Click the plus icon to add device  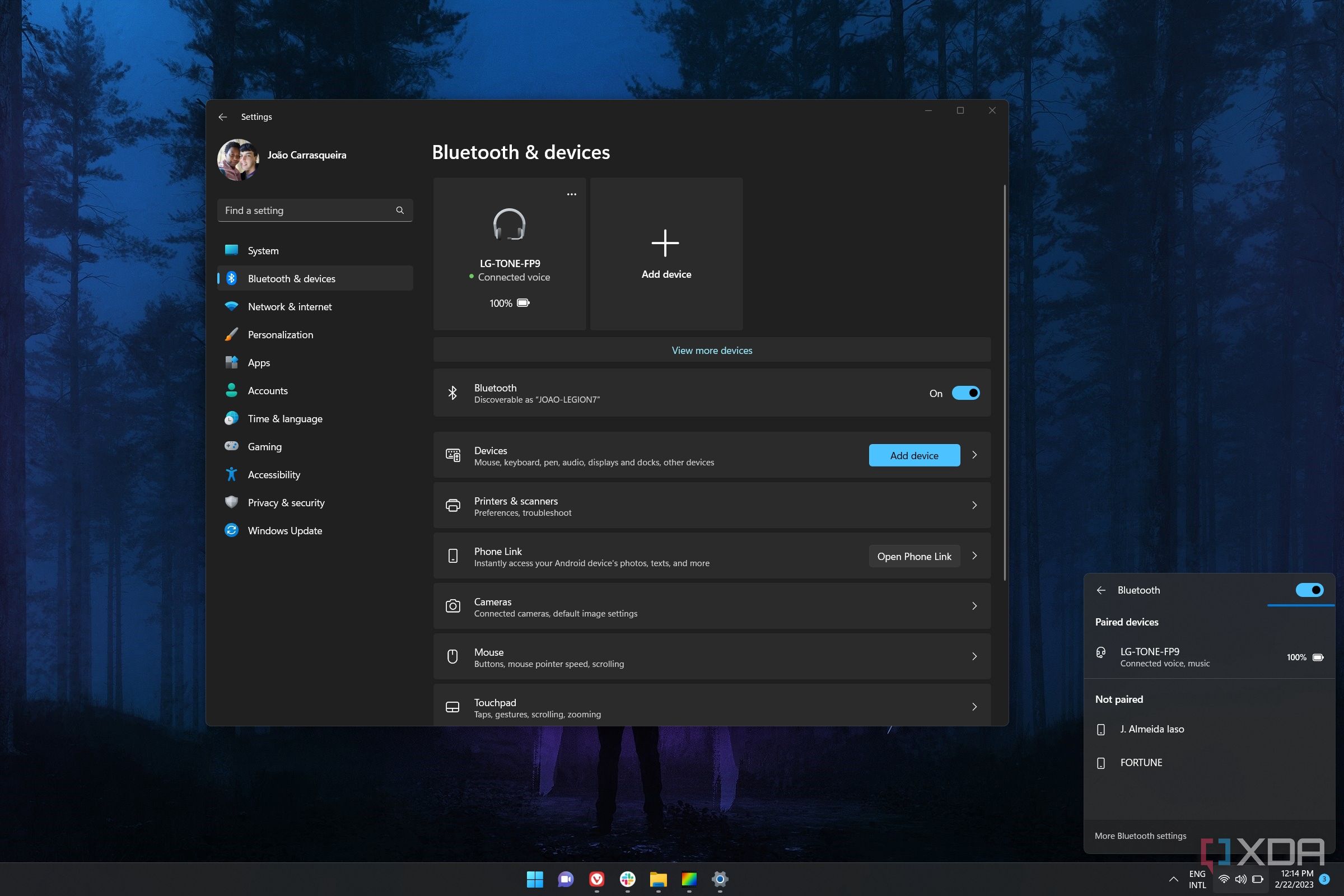coord(665,244)
